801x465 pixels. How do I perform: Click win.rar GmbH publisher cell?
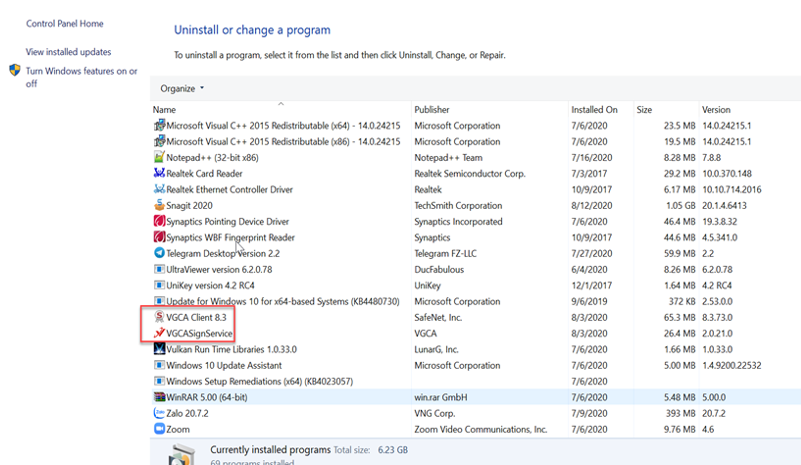click(441, 397)
